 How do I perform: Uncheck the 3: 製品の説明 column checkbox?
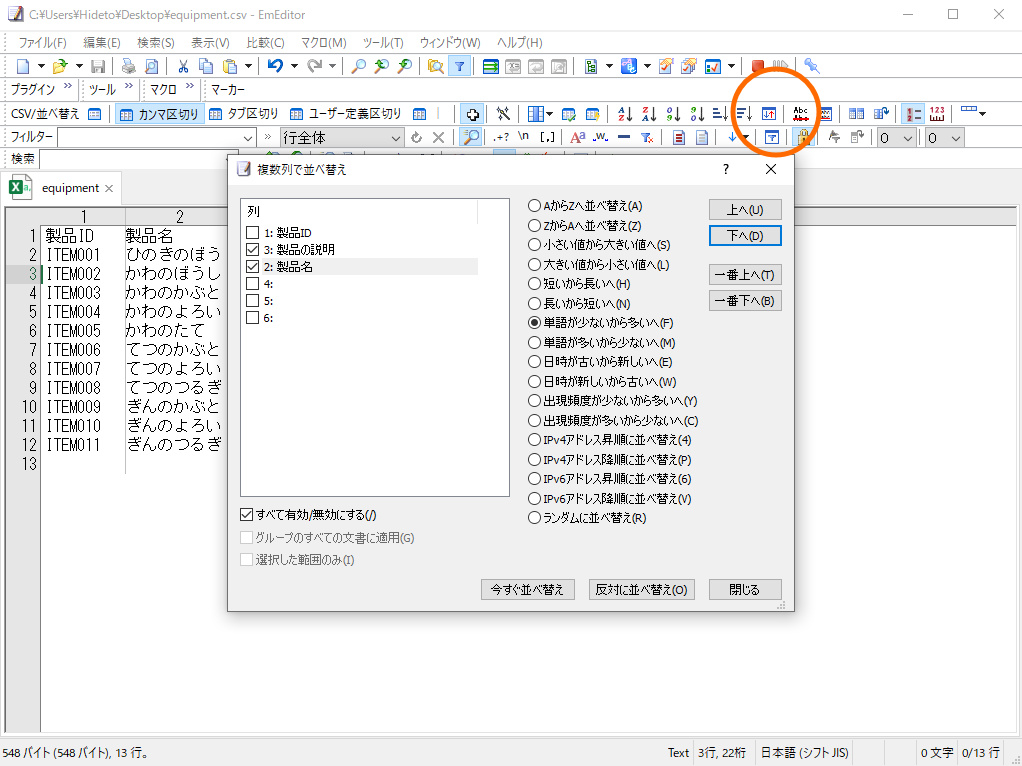pyautogui.click(x=252, y=250)
